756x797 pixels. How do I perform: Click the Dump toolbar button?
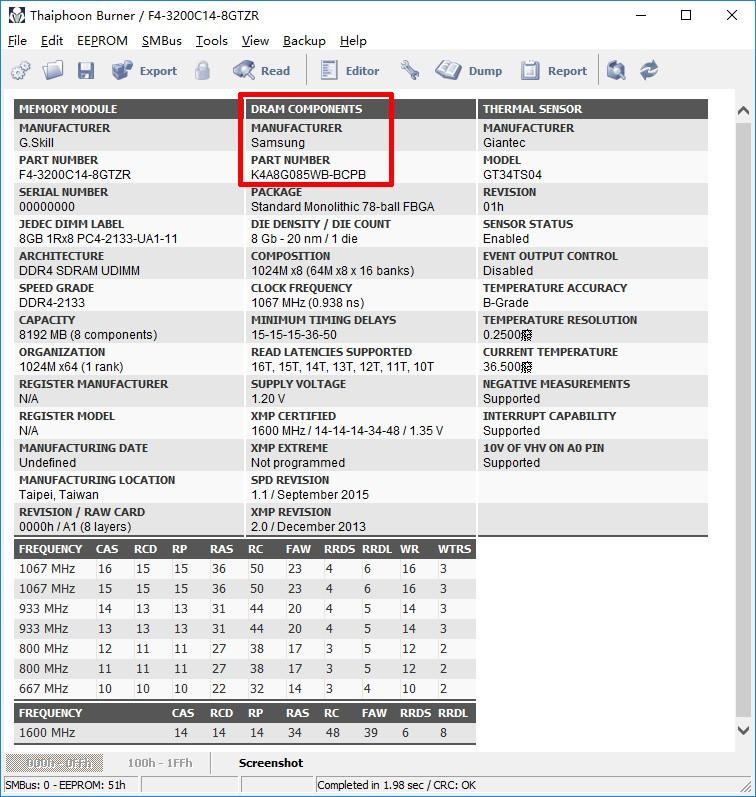click(468, 71)
